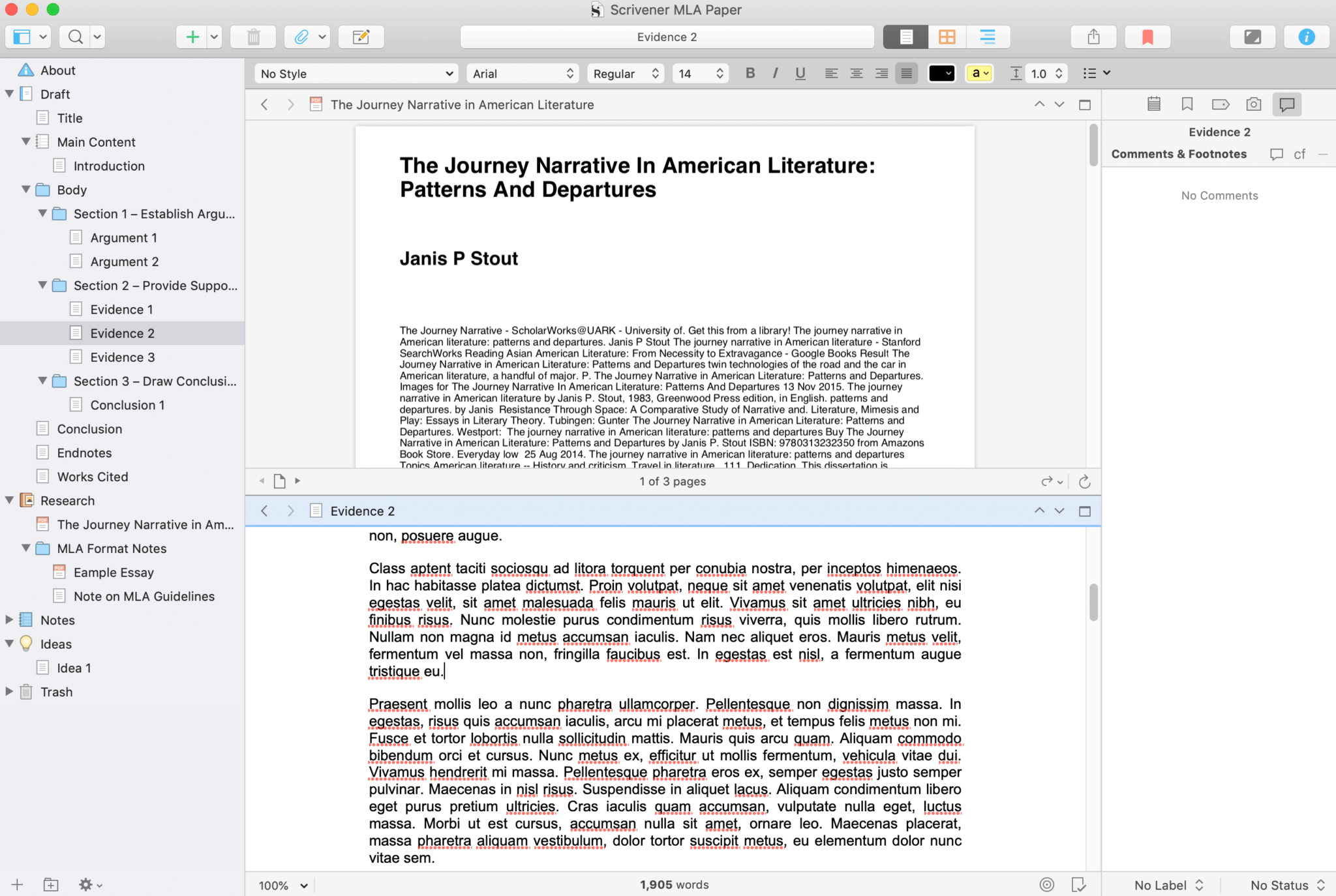
Task: Toggle underline formatting
Action: (x=800, y=73)
